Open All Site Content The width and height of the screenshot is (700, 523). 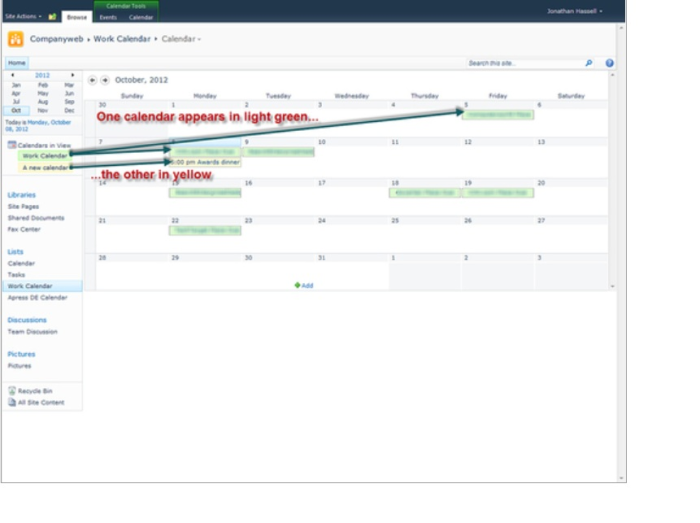pyautogui.click(x=41, y=403)
